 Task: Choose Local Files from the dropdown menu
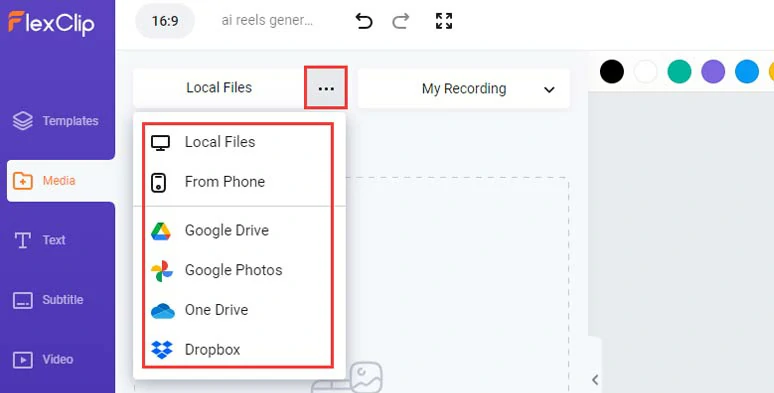pyautogui.click(x=238, y=142)
